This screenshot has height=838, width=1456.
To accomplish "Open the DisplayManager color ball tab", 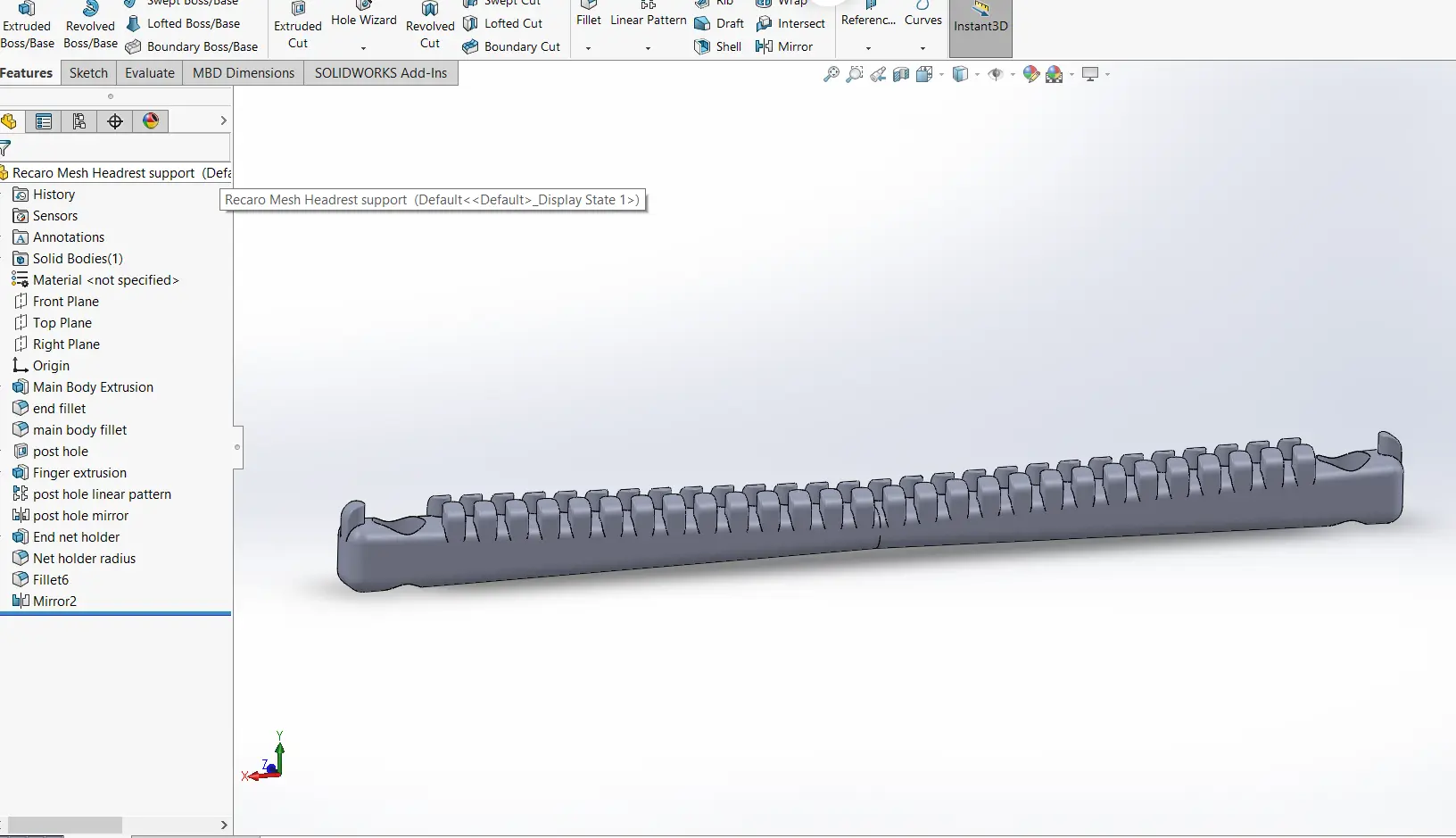I will (151, 121).
